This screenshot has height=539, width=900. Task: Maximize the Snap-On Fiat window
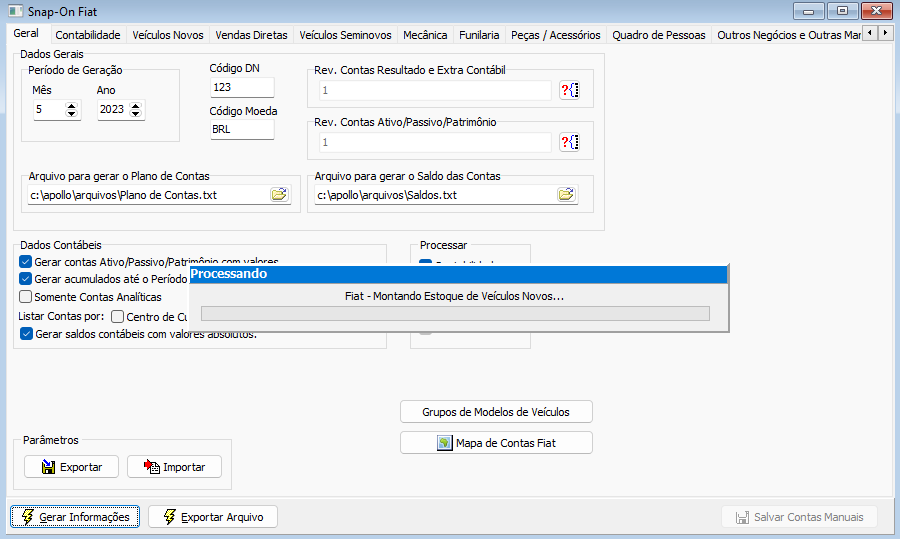[843, 11]
